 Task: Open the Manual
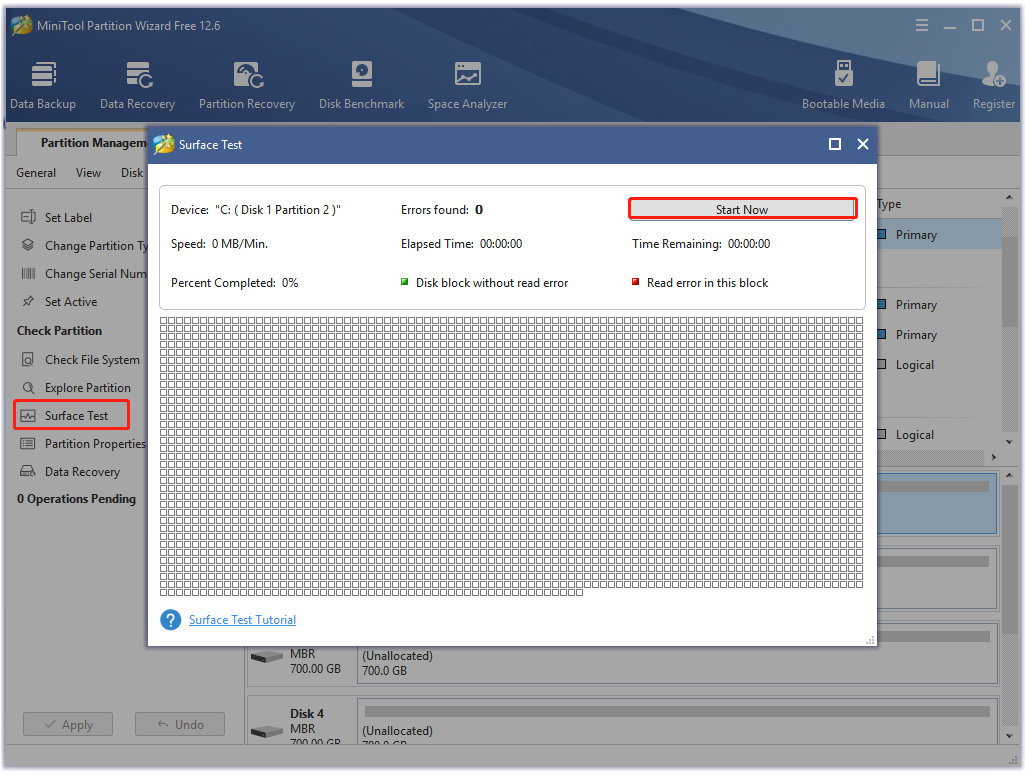pos(928,86)
